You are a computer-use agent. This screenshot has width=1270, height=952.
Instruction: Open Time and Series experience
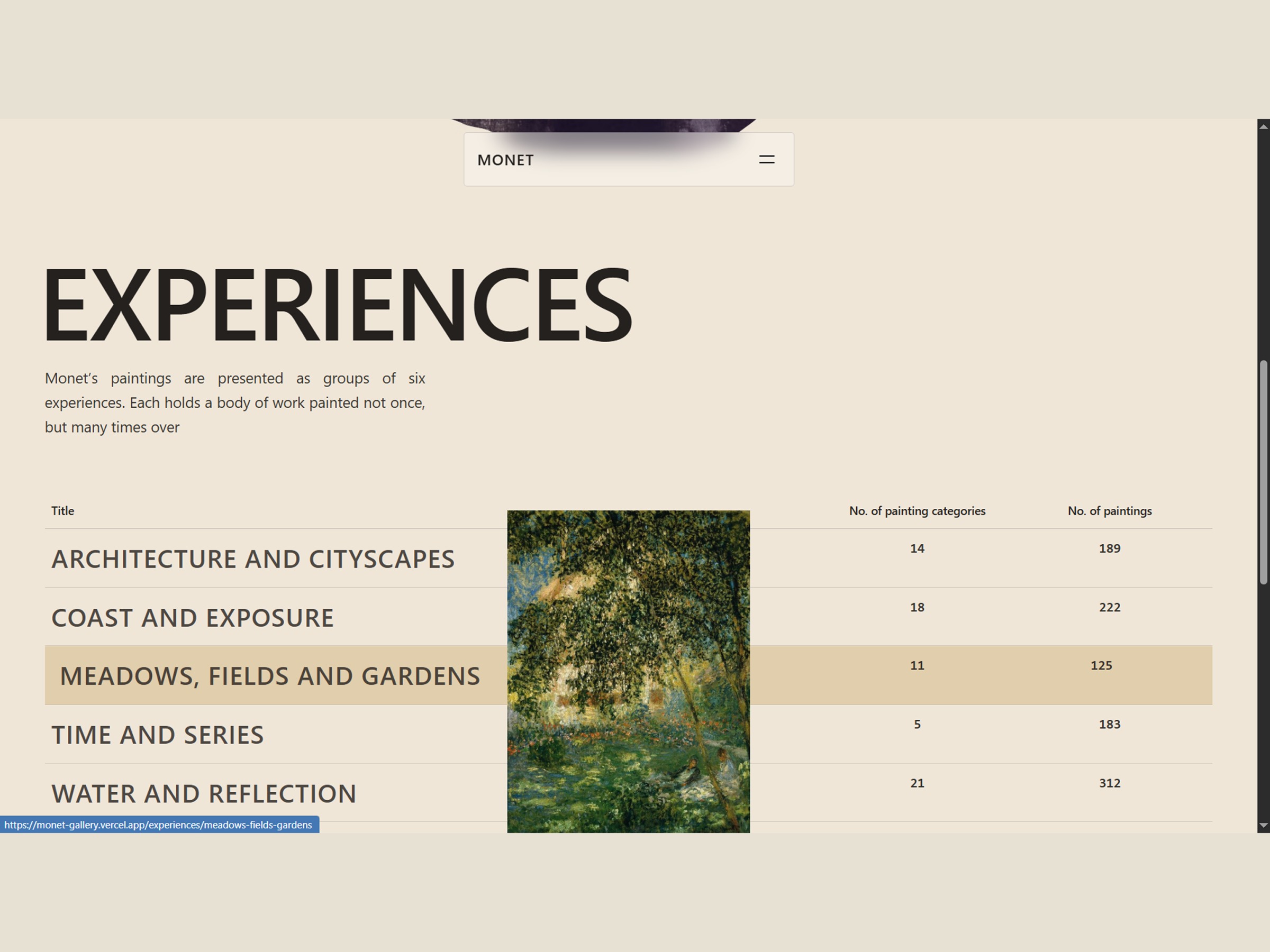157,735
